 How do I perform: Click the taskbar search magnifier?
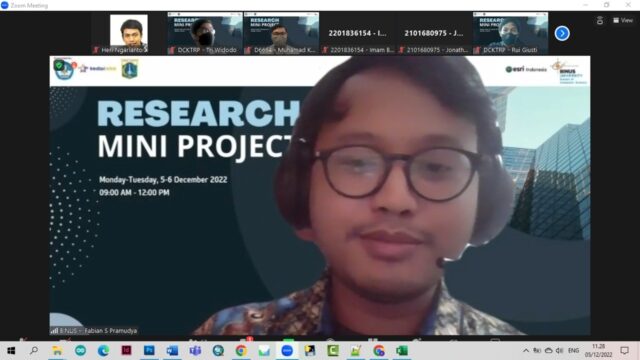(x=34, y=350)
